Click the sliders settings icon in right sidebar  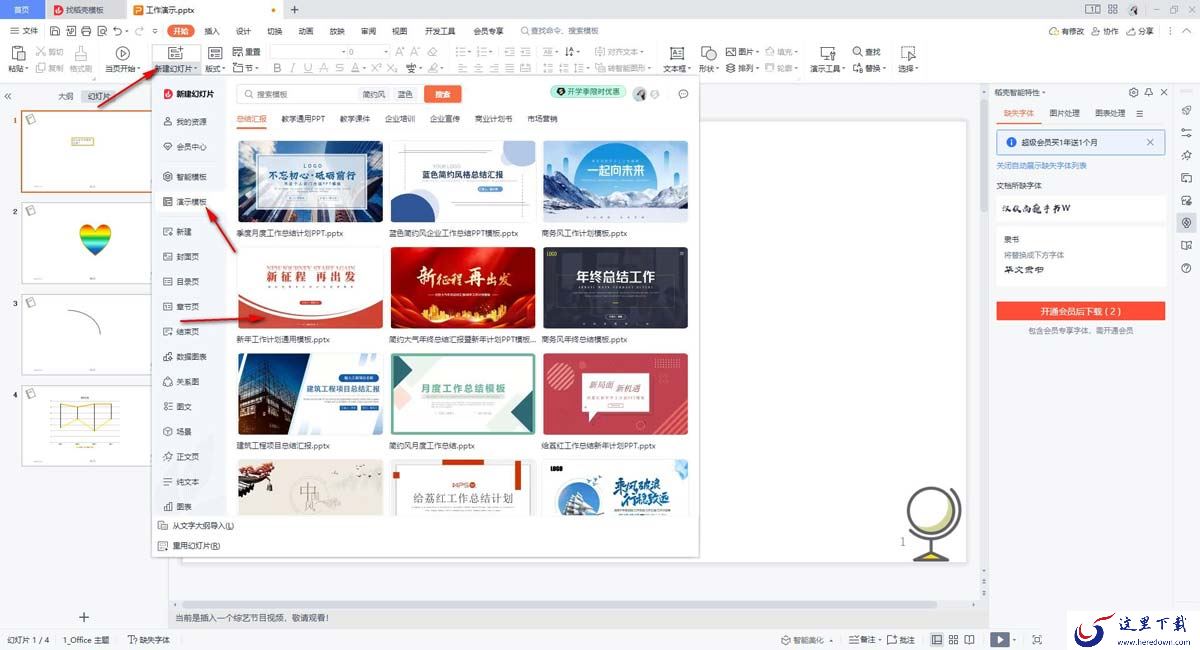click(1186, 133)
